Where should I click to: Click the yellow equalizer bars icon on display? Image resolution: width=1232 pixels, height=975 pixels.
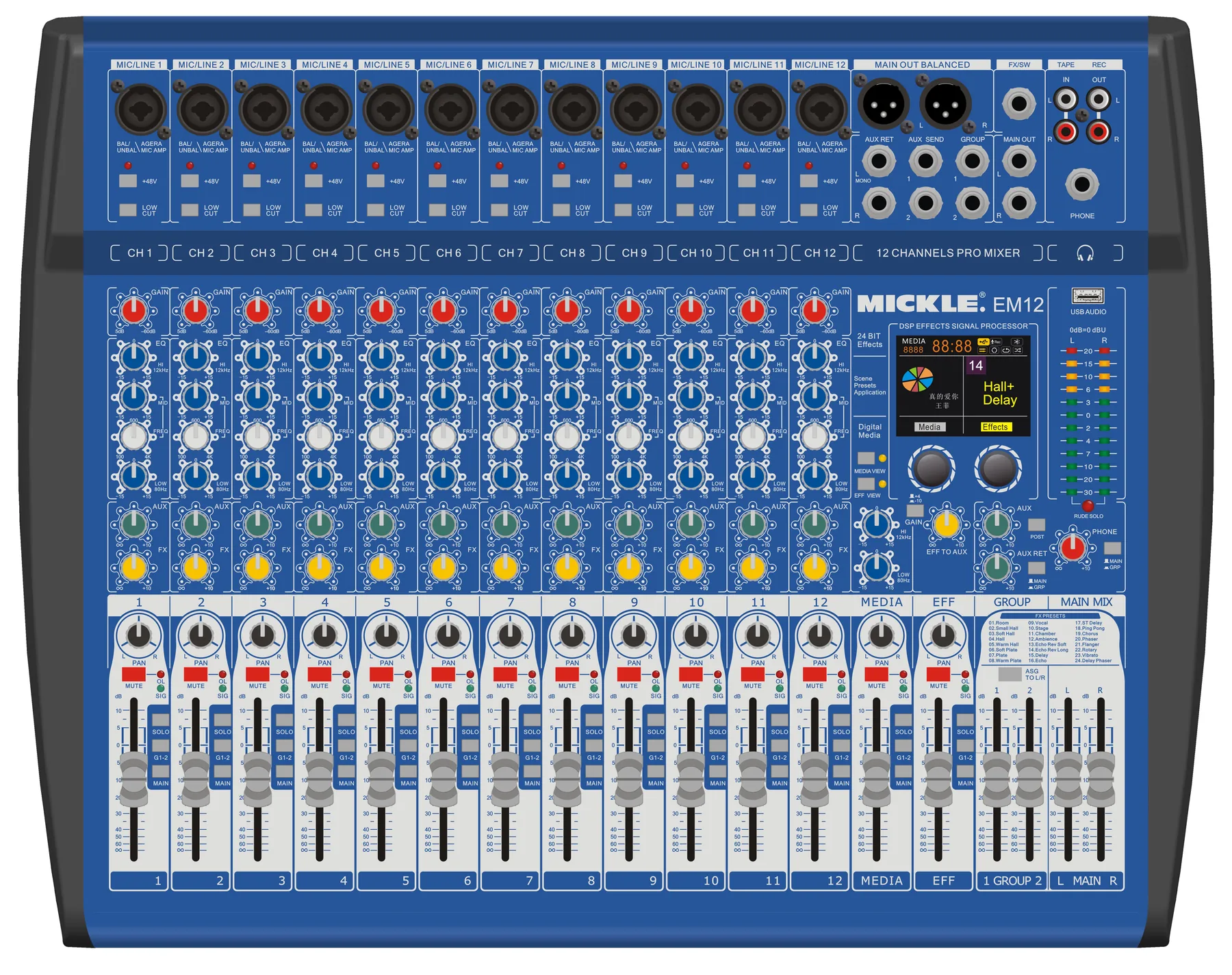(x=982, y=351)
